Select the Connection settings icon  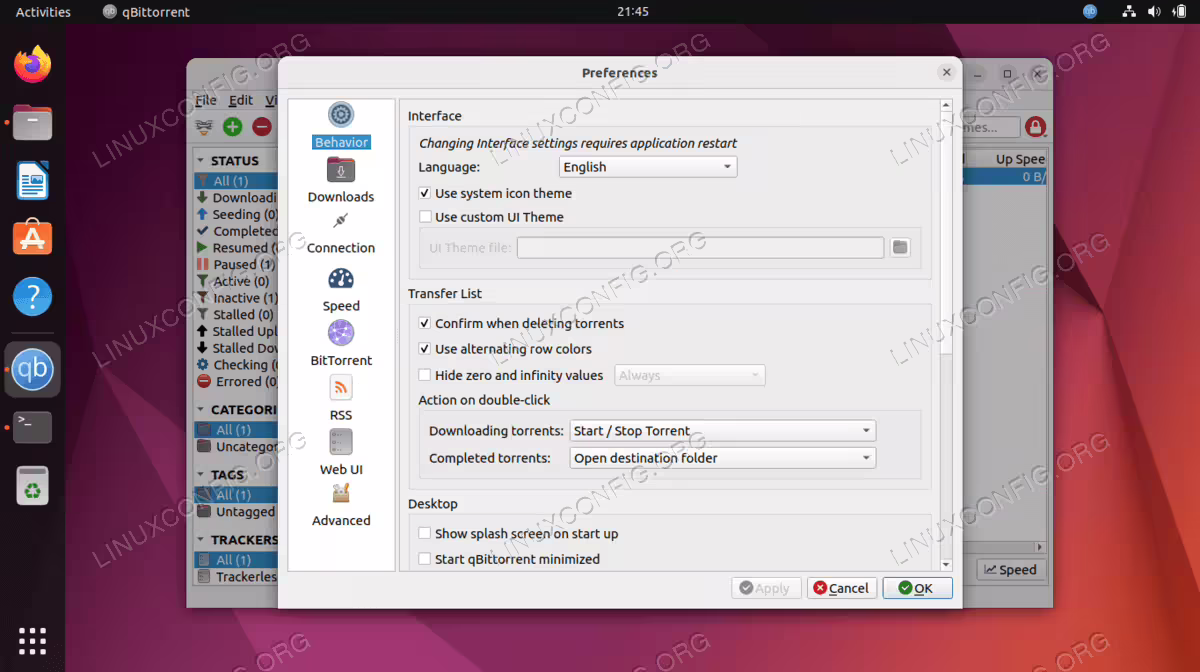[341, 222]
